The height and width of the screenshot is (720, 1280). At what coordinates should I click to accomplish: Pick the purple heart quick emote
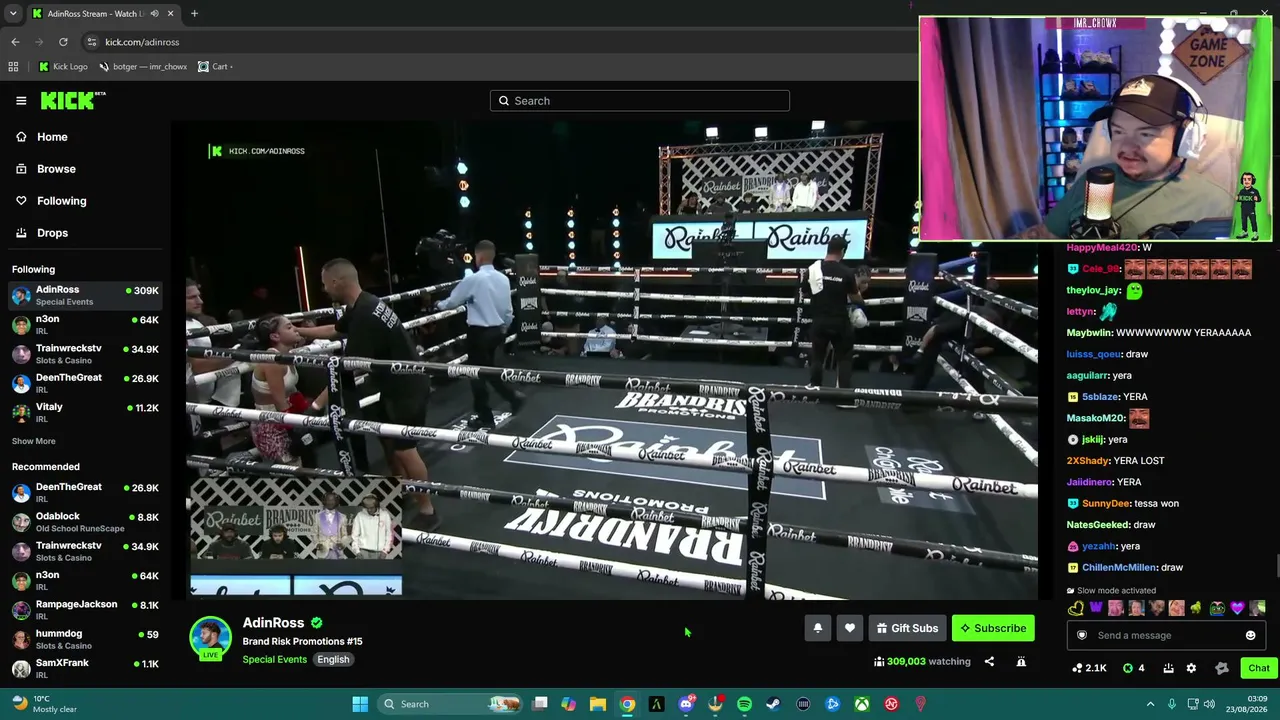[1237, 608]
